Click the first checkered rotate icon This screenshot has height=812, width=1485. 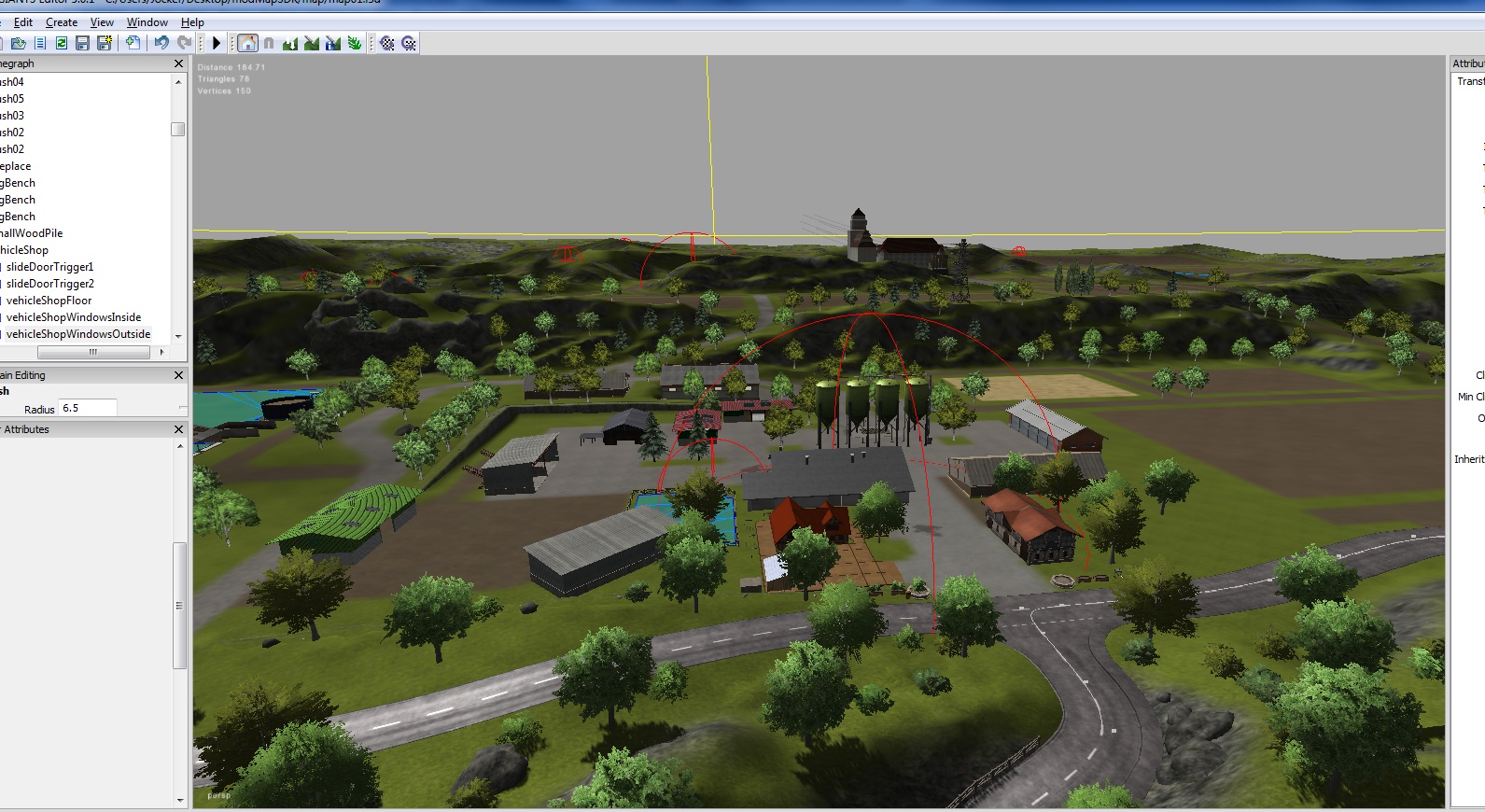[x=386, y=43]
